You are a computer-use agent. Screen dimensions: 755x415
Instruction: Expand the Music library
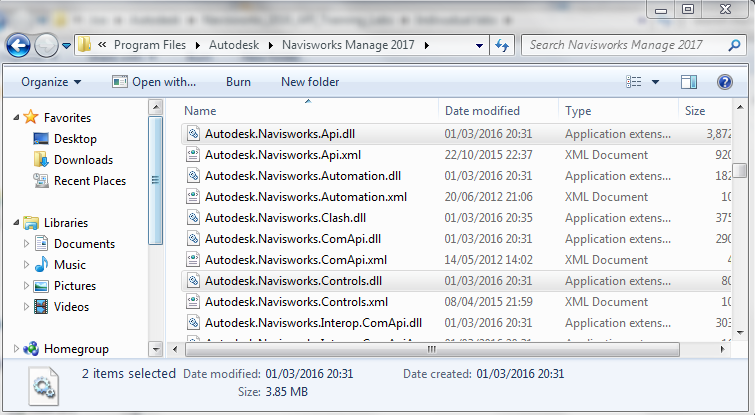(26, 264)
